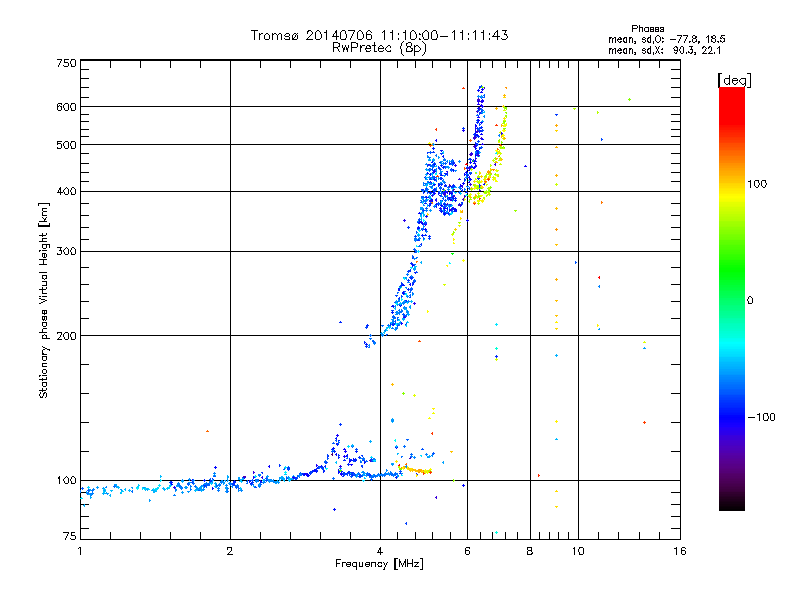Viewport: 800px width, 600px height.
Task: Click the x-axis tick label '1'
Action: pos(80,551)
